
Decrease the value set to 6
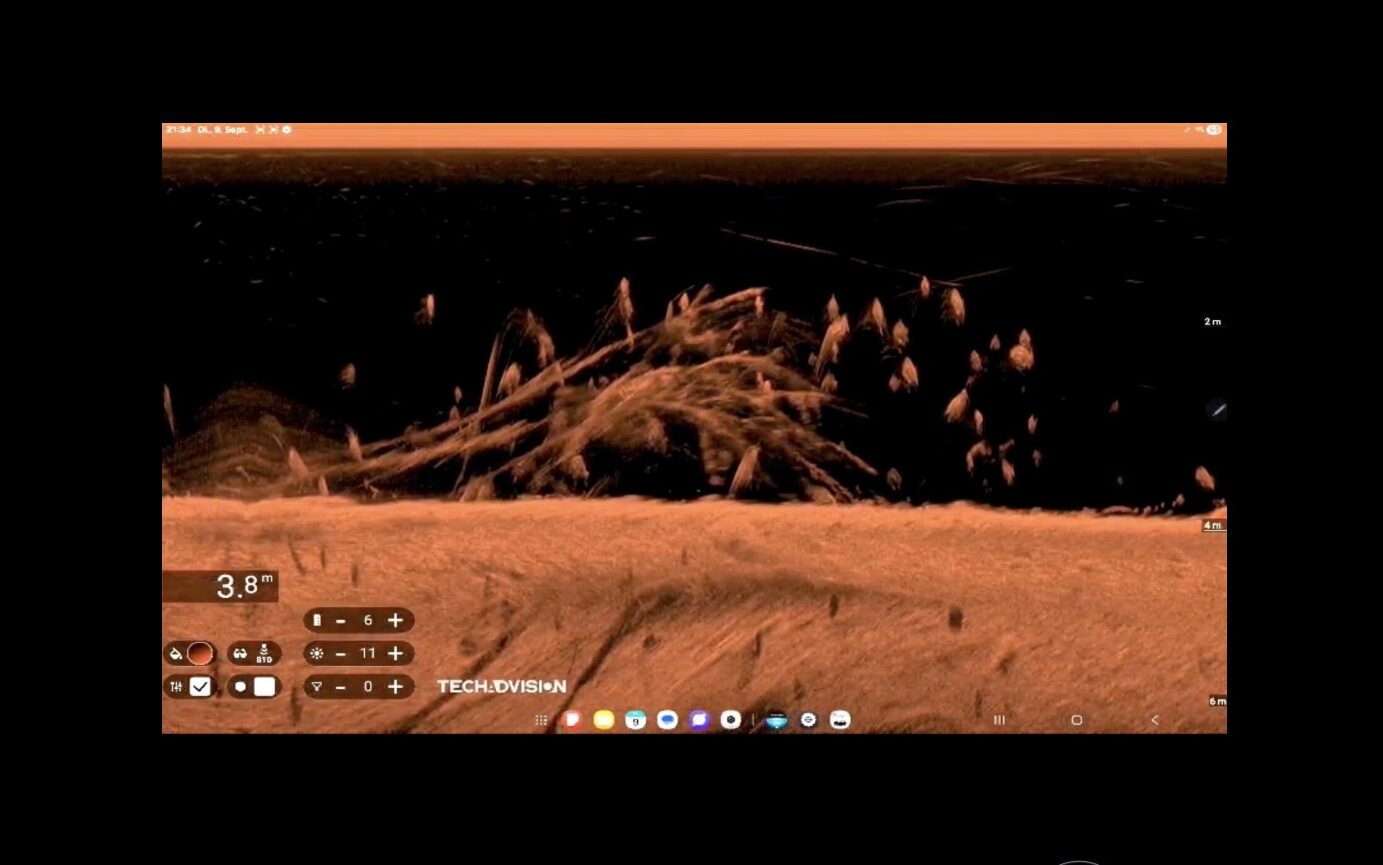(341, 621)
